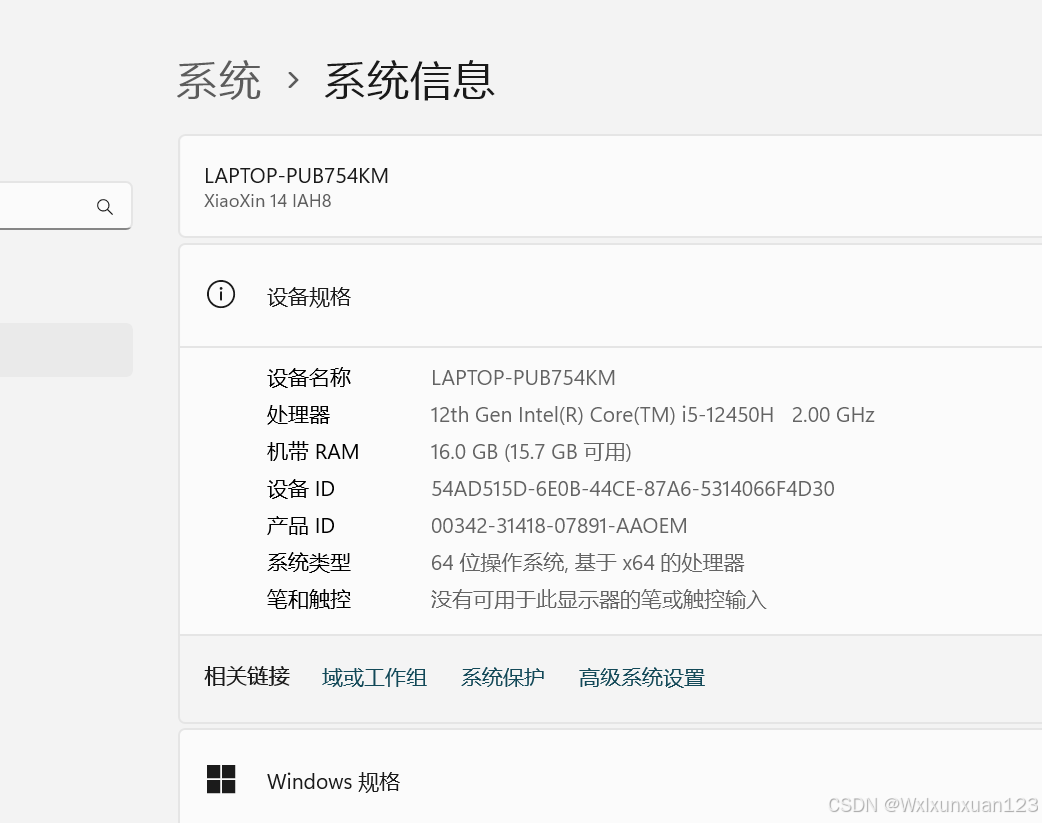
Task: Select the 没有可用于此显示器 pen input value
Action: pos(598,600)
